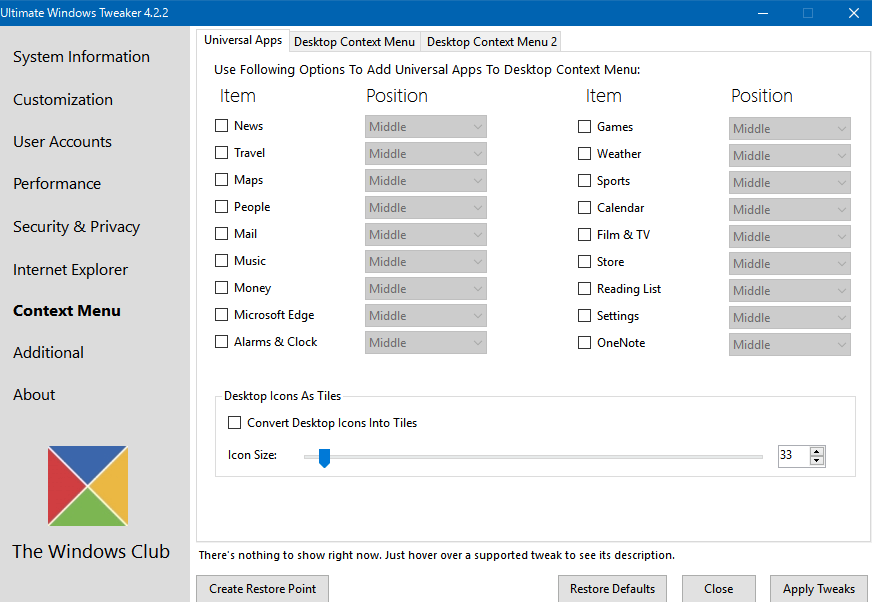Viewport: 872px width, 602px height.
Task: Click The Windows Club text link
Action: coord(91,551)
